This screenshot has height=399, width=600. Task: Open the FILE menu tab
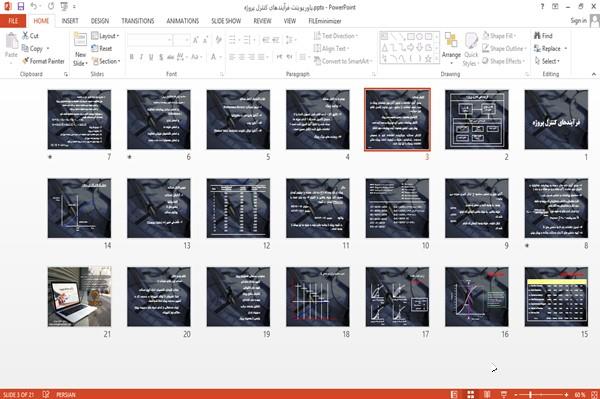click(x=13, y=21)
